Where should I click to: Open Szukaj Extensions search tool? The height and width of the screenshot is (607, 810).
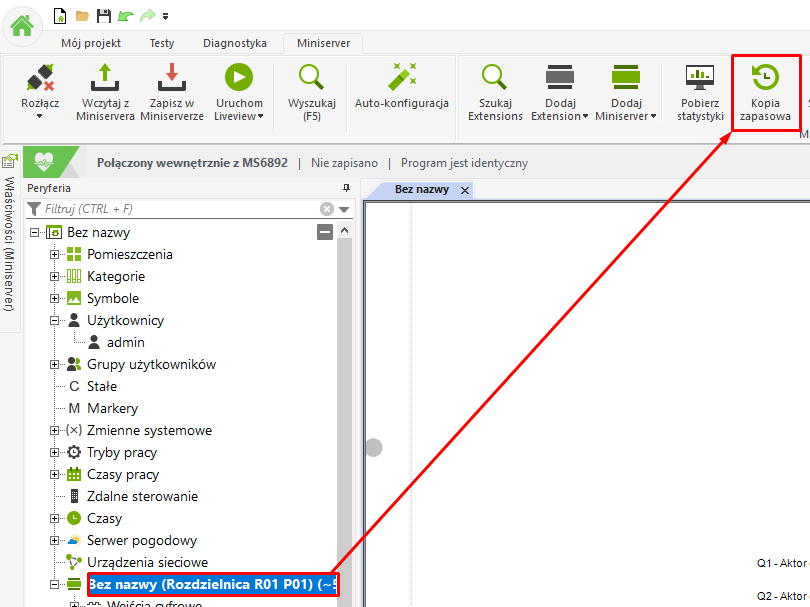point(495,80)
